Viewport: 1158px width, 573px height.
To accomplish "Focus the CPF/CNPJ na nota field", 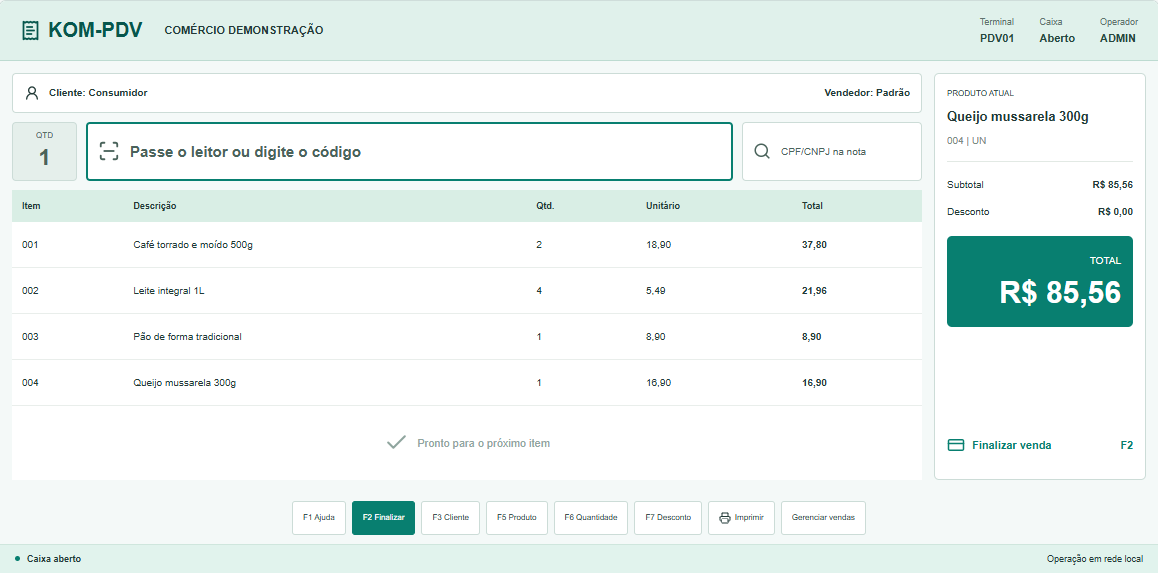I will 832,151.
